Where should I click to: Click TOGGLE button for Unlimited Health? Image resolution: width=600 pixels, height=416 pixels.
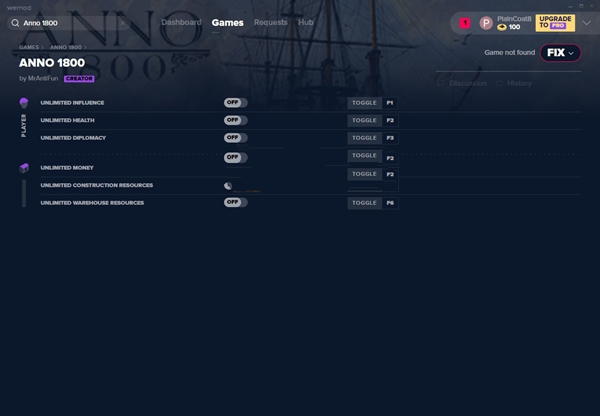(364, 121)
